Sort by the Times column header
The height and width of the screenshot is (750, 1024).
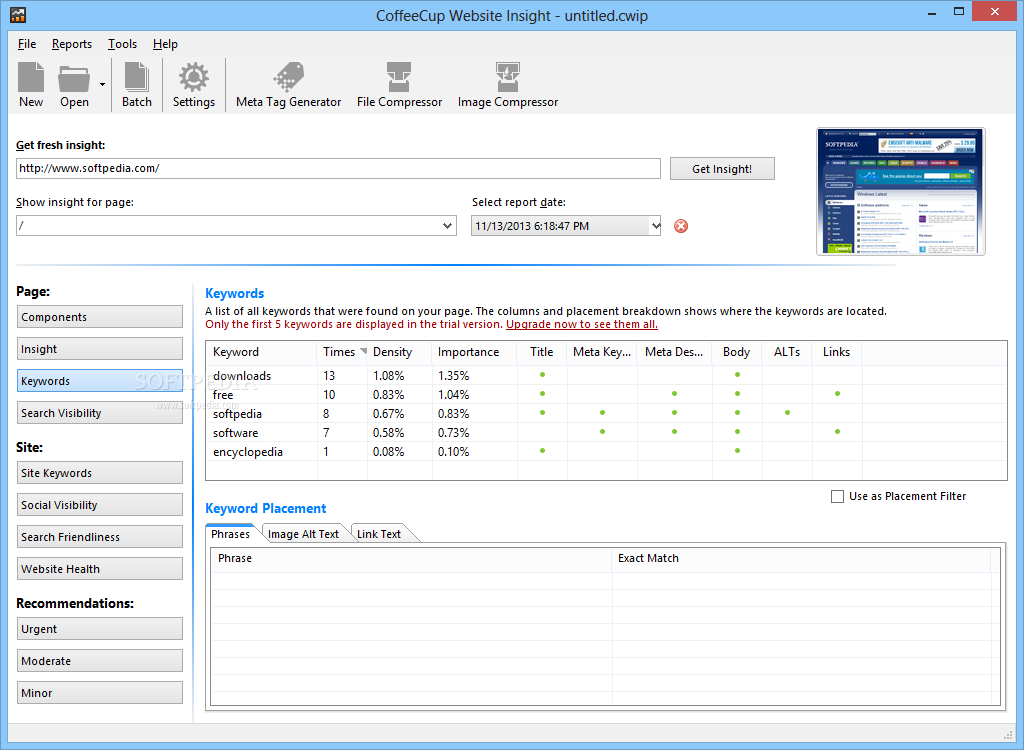pyautogui.click(x=342, y=352)
